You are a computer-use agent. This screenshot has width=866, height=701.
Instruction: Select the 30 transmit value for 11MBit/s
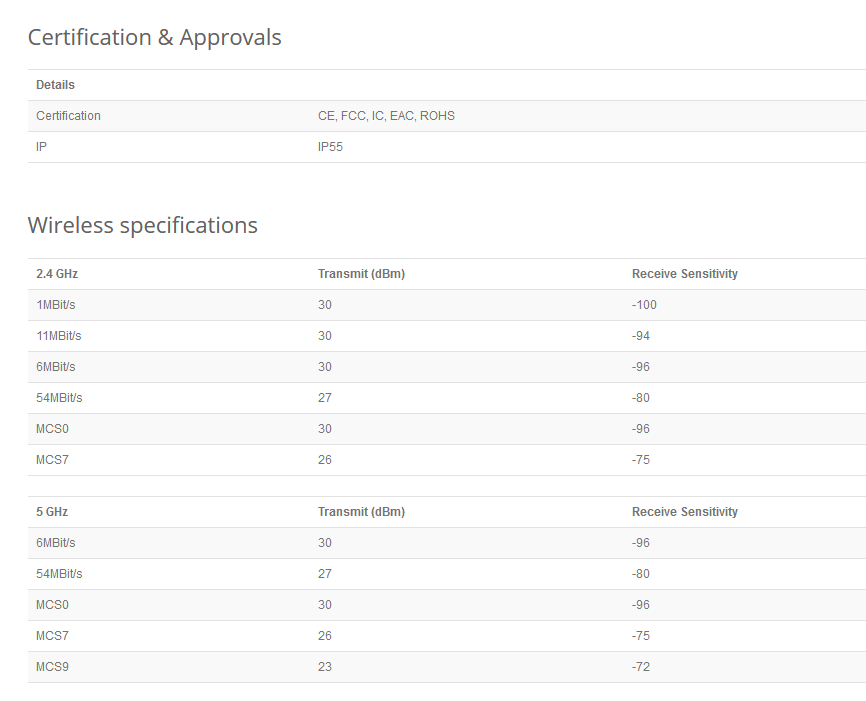325,336
